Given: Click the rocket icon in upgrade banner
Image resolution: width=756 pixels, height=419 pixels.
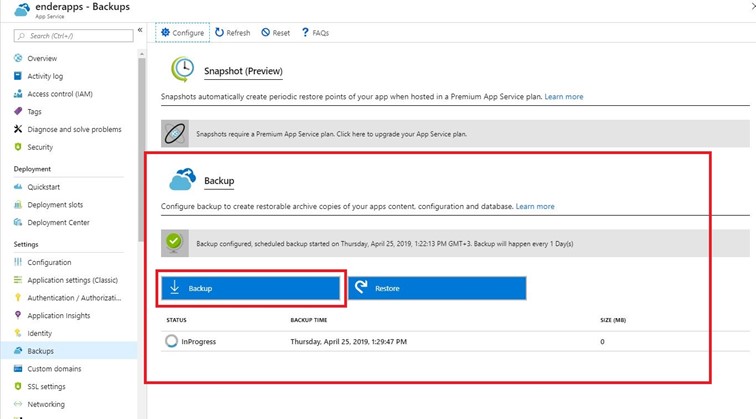Looking at the screenshot, I should [x=175, y=134].
